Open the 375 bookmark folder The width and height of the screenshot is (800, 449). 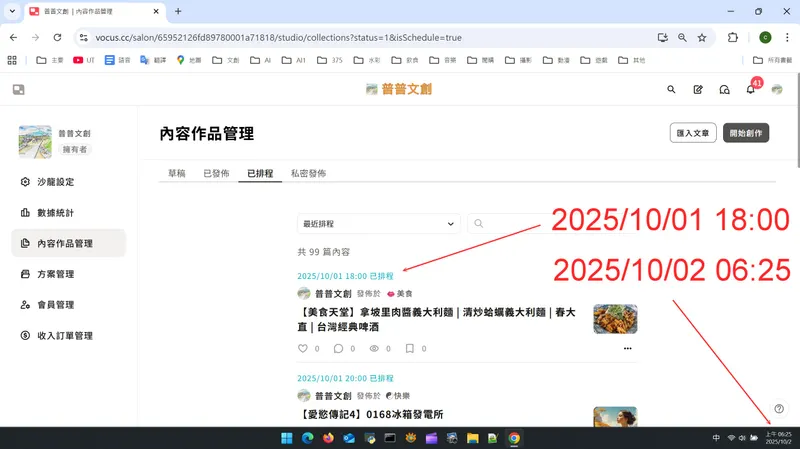click(x=330, y=60)
